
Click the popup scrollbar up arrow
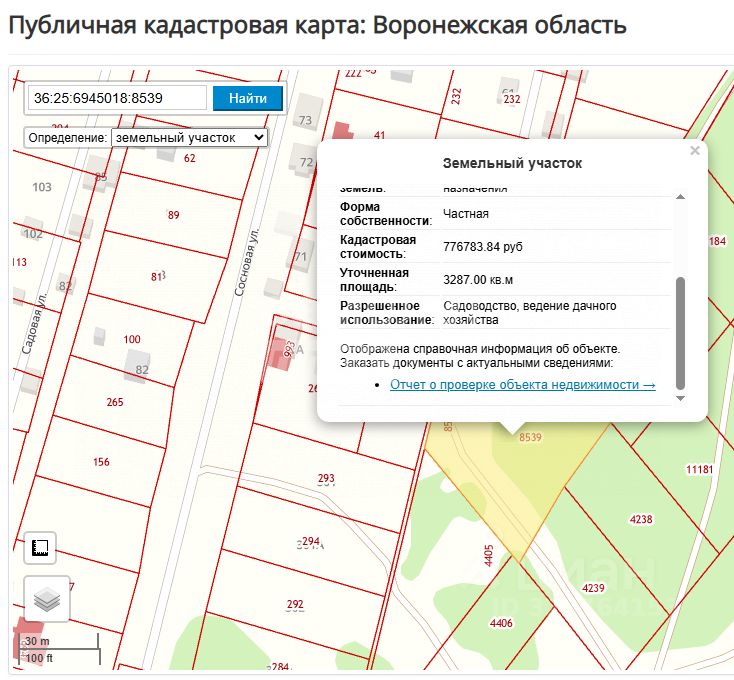tap(681, 197)
